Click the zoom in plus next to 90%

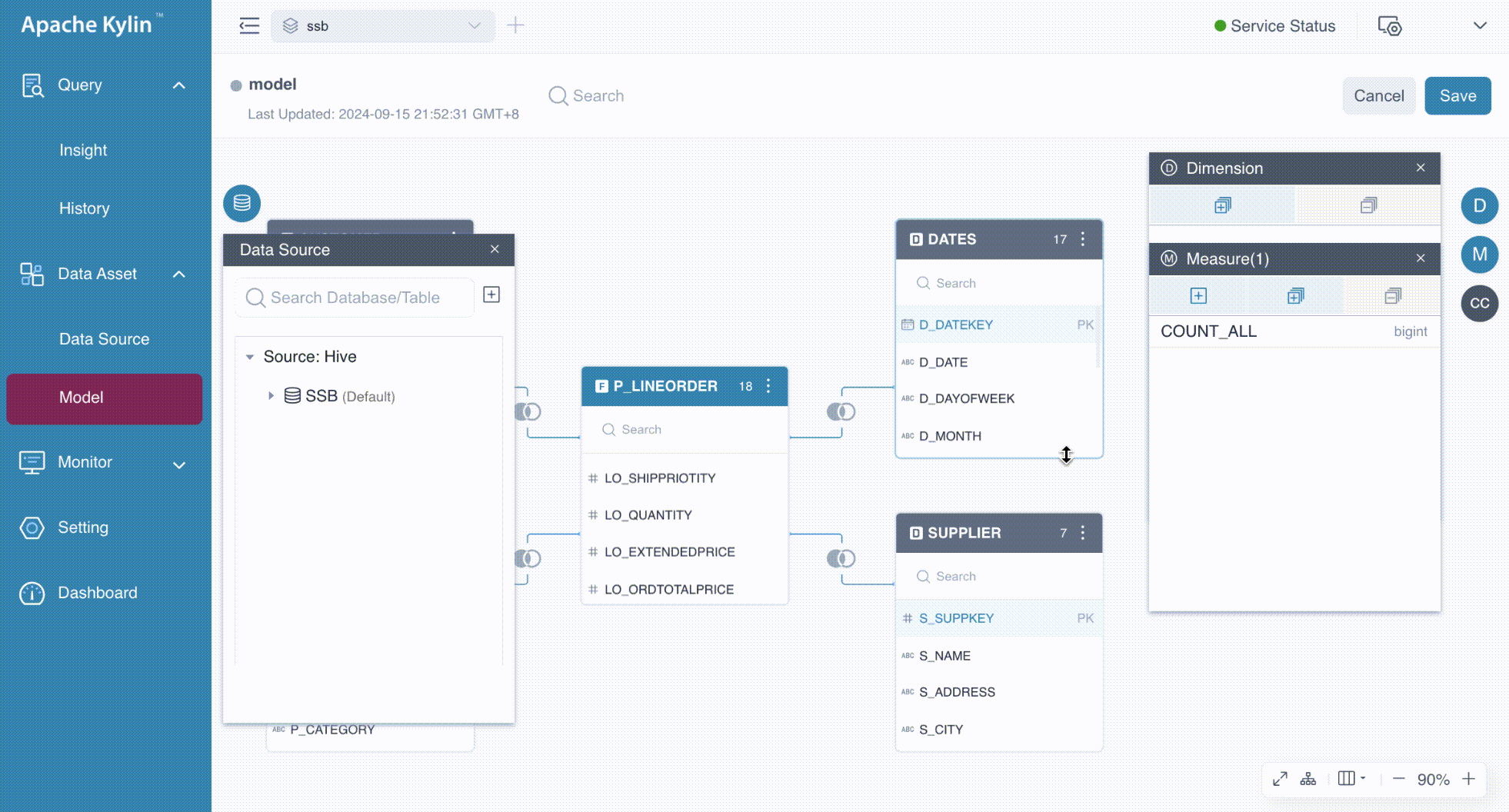pyautogui.click(x=1468, y=779)
